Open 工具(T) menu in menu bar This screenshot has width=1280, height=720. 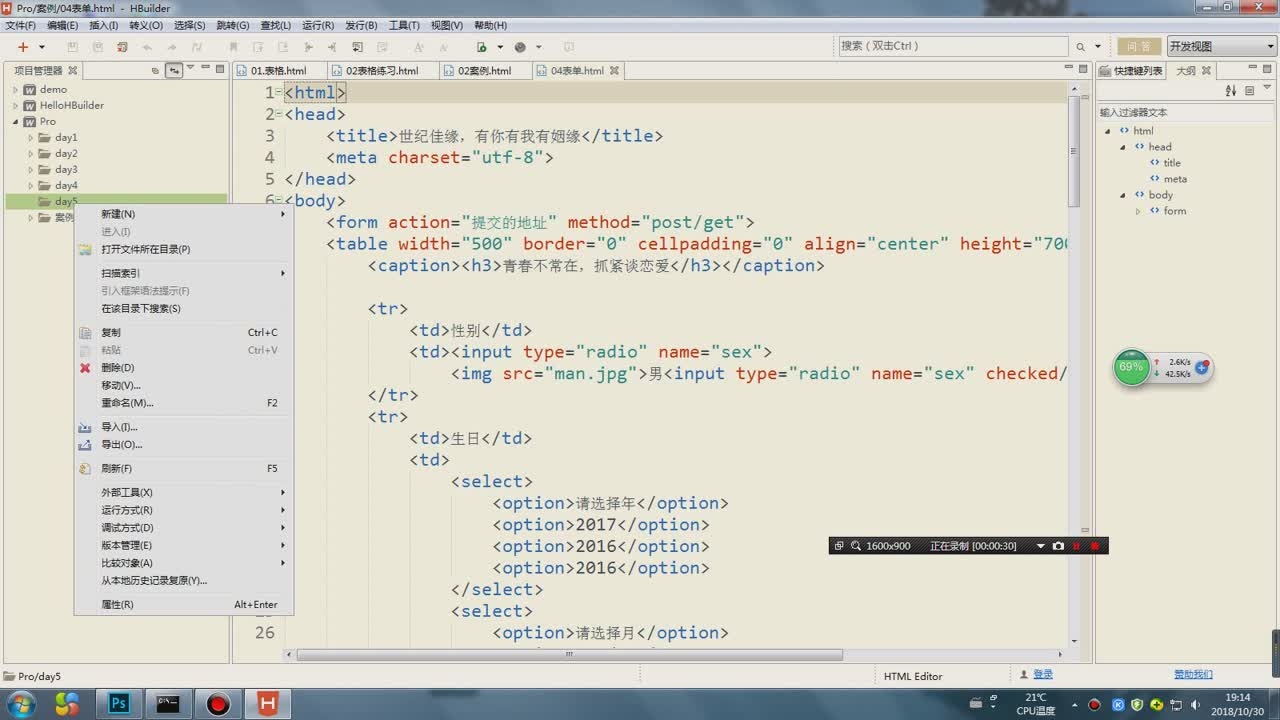point(404,25)
